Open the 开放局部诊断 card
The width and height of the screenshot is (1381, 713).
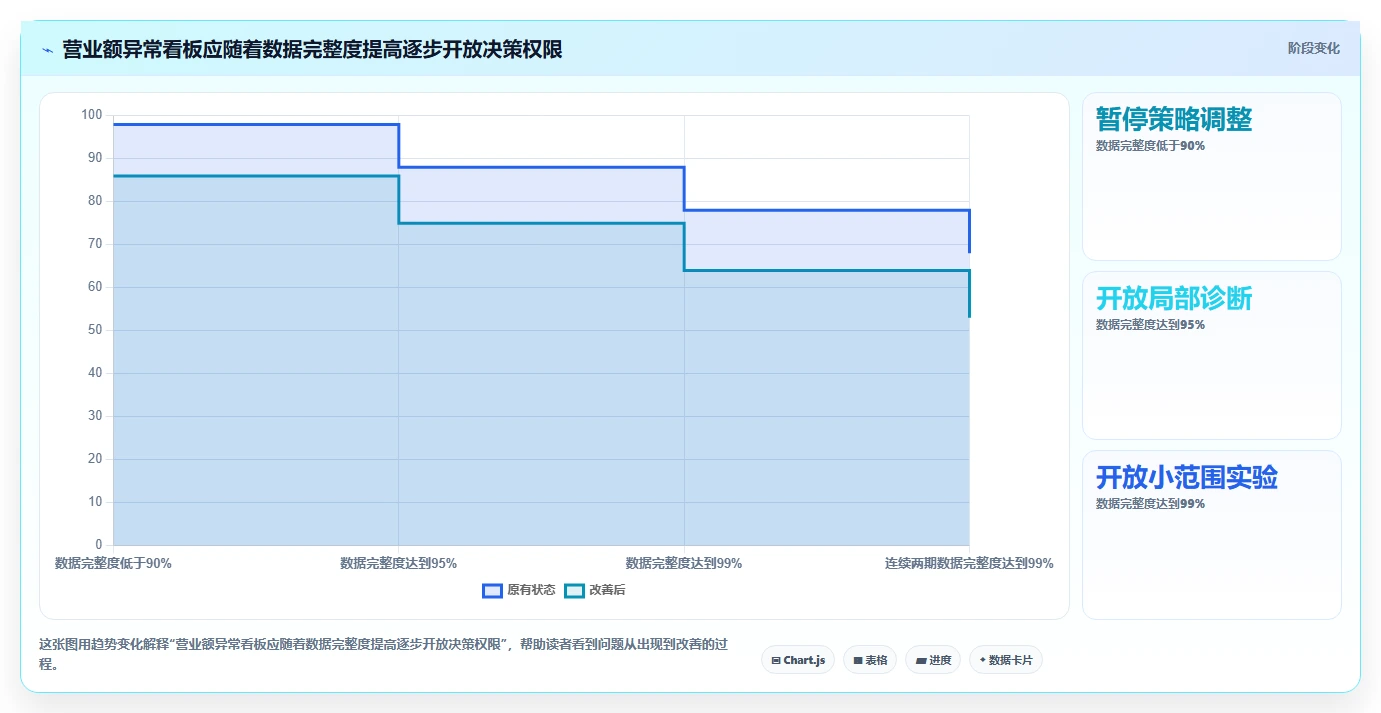(1212, 355)
